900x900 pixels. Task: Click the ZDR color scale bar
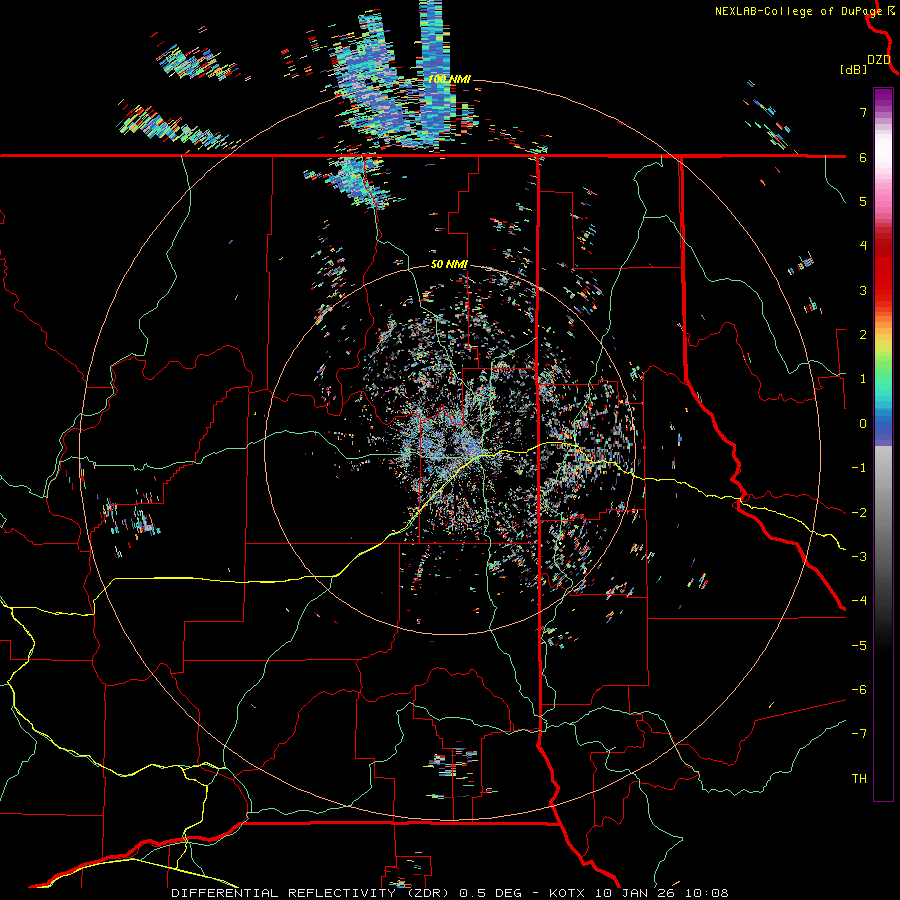click(883, 444)
